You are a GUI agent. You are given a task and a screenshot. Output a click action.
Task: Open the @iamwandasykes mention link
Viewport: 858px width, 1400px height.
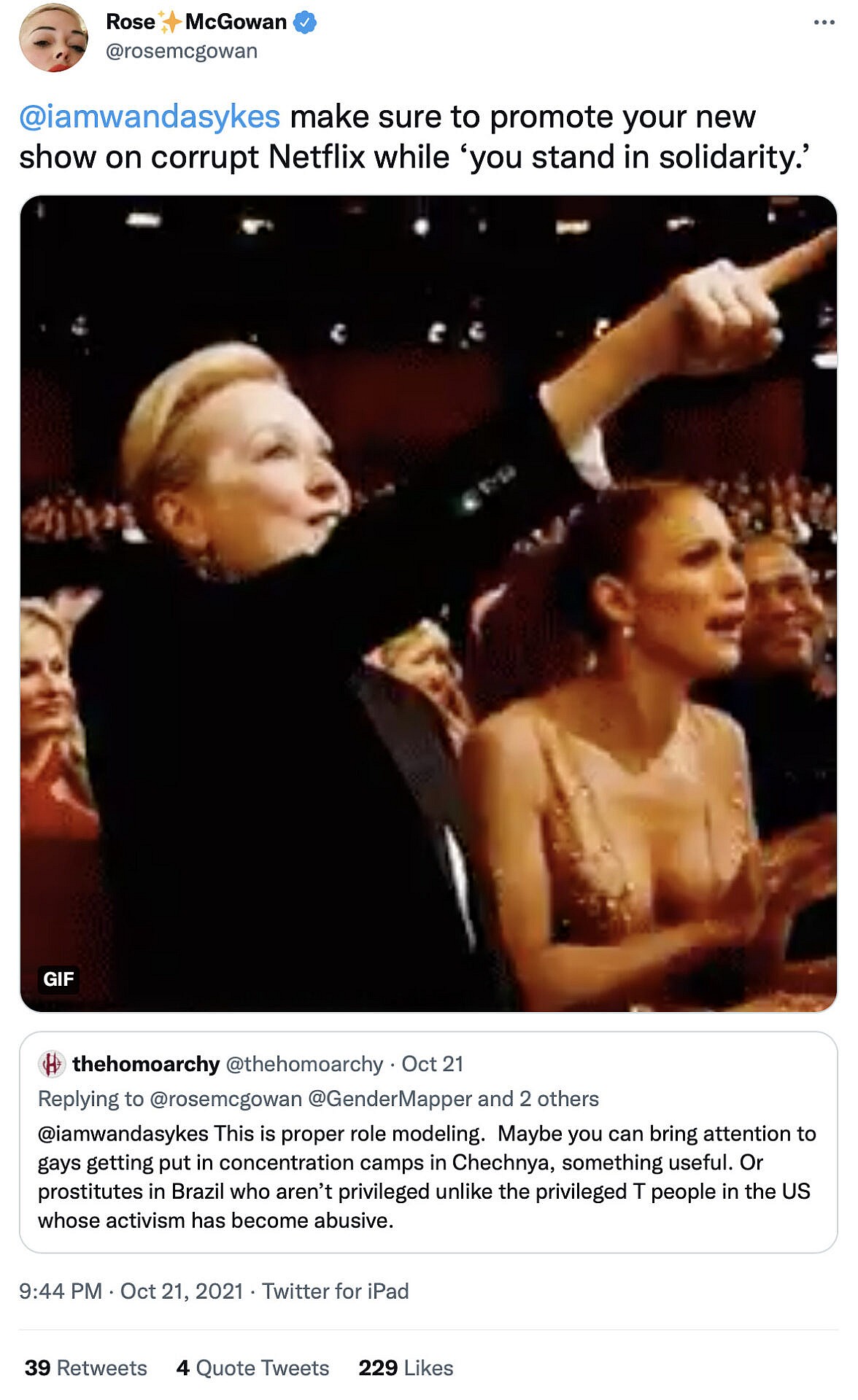[x=150, y=117]
